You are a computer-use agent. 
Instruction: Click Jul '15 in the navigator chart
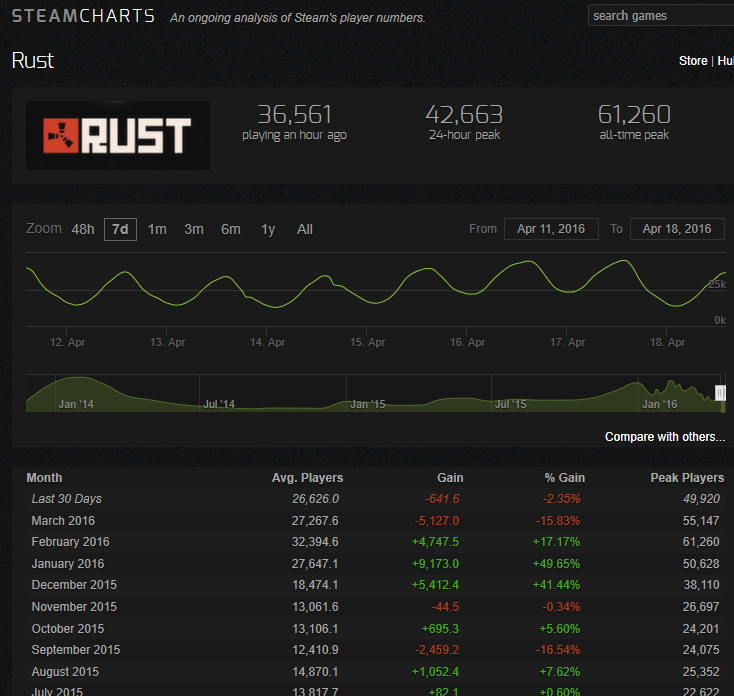point(511,404)
